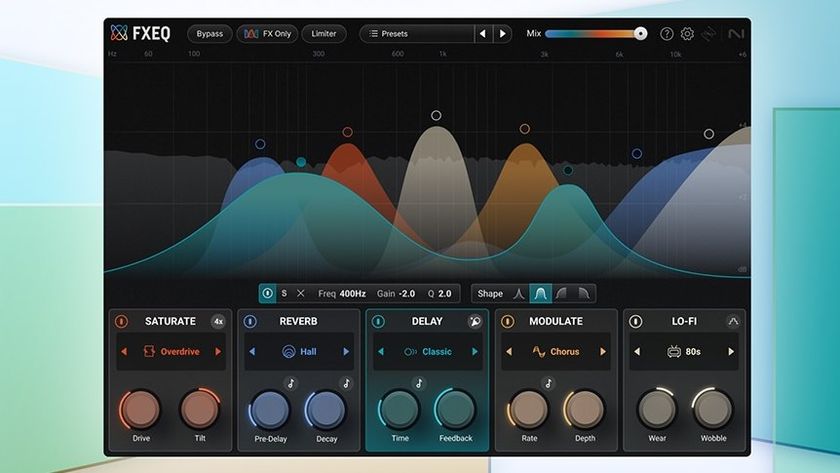Click the 4x oversampling badge on Saturate

point(218,321)
